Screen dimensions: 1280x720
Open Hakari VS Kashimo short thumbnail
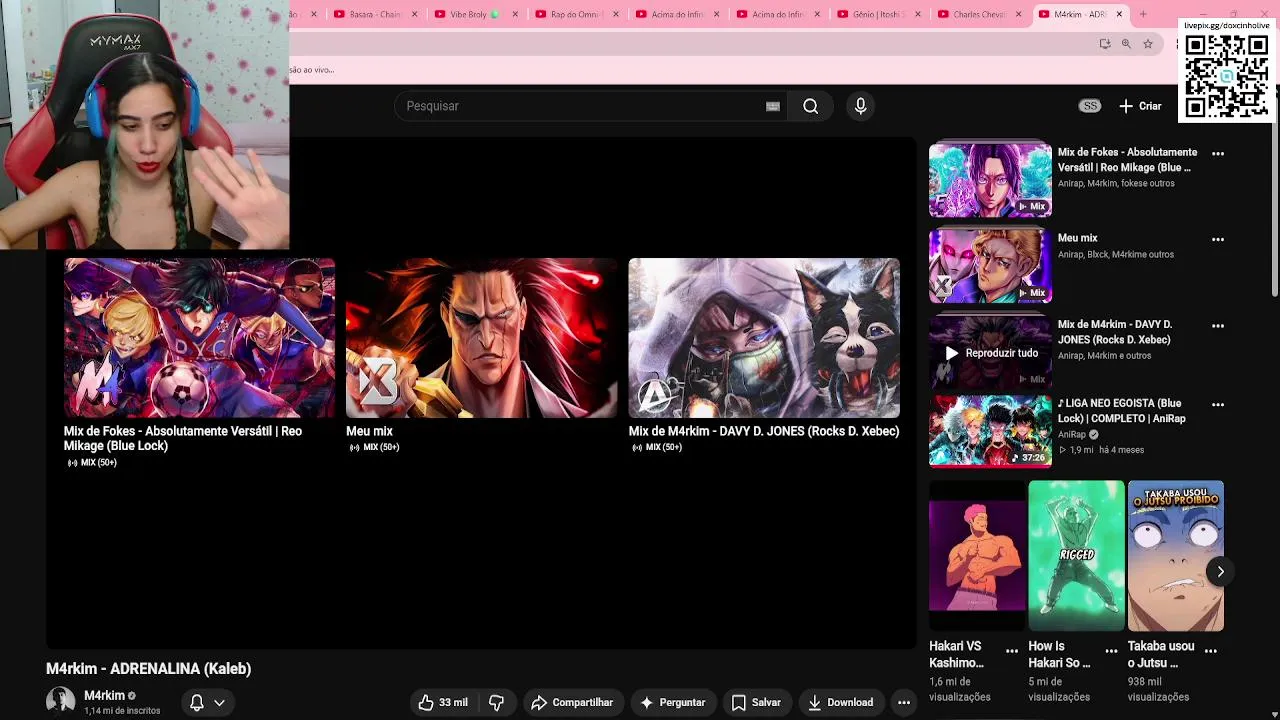[977, 556]
